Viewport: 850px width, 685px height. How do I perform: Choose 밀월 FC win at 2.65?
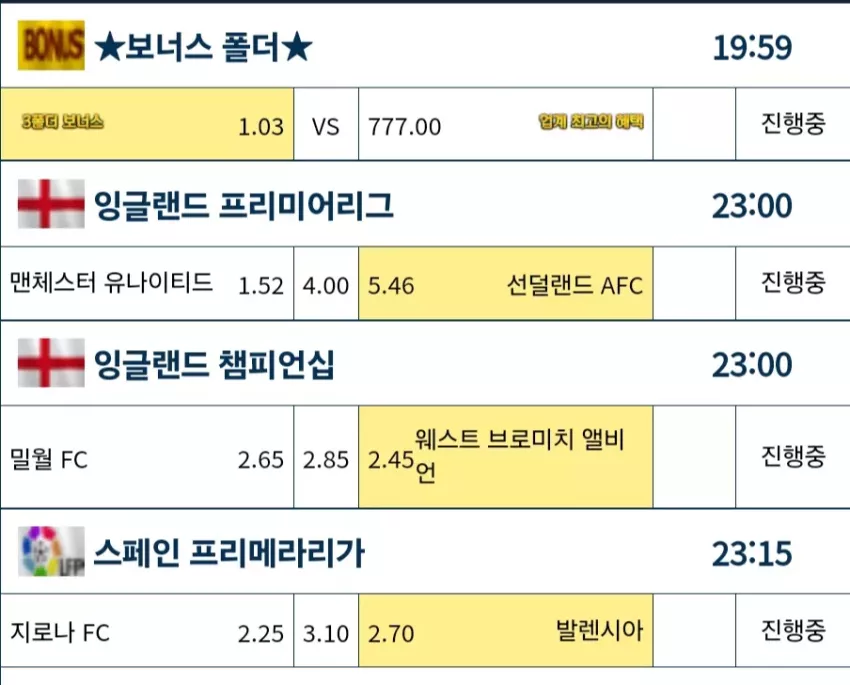click(147, 457)
